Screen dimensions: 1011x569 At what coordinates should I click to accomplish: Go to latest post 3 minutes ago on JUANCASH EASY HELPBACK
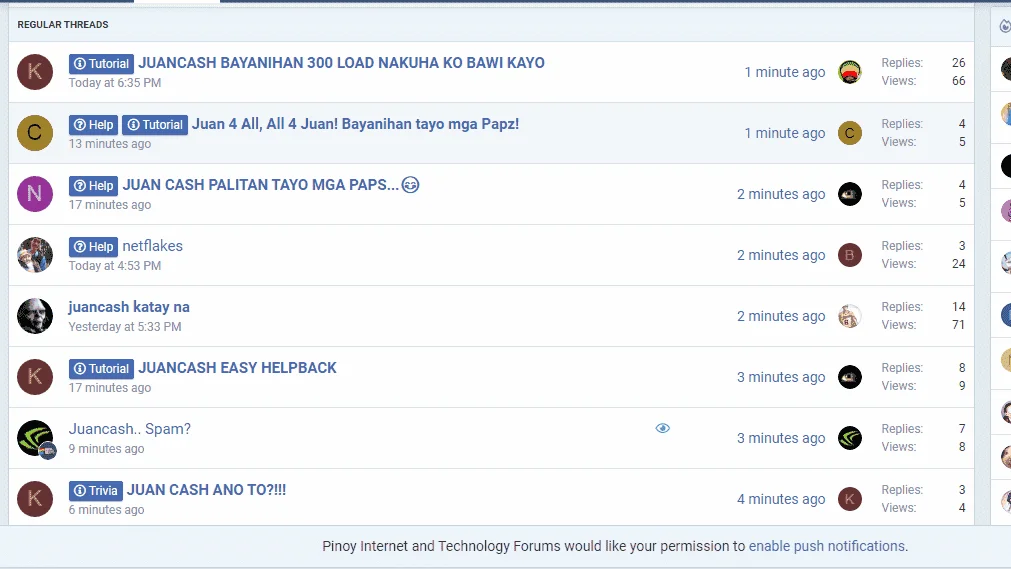[781, 377]
